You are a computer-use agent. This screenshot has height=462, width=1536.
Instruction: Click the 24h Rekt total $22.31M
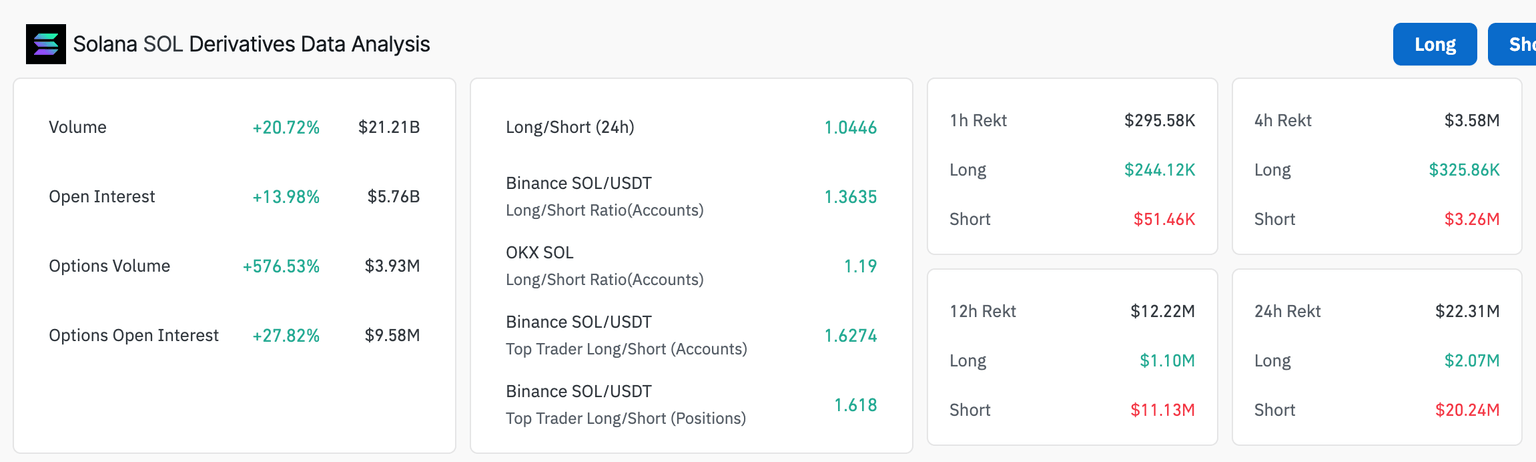tap(1467, 311)
